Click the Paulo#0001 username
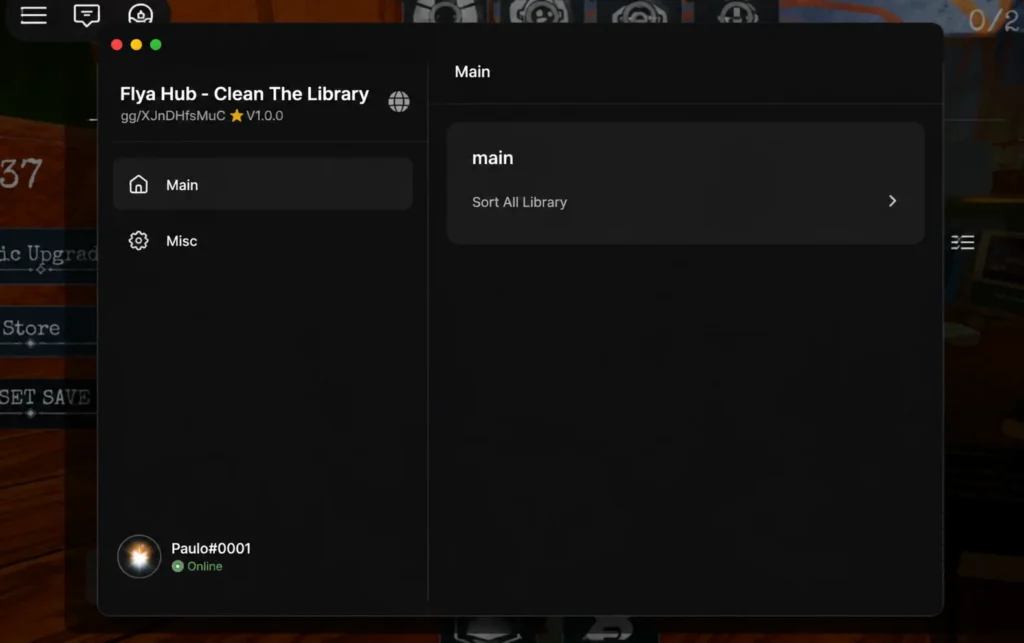The width and height of the screenshot is (1024, 643). 211,548
